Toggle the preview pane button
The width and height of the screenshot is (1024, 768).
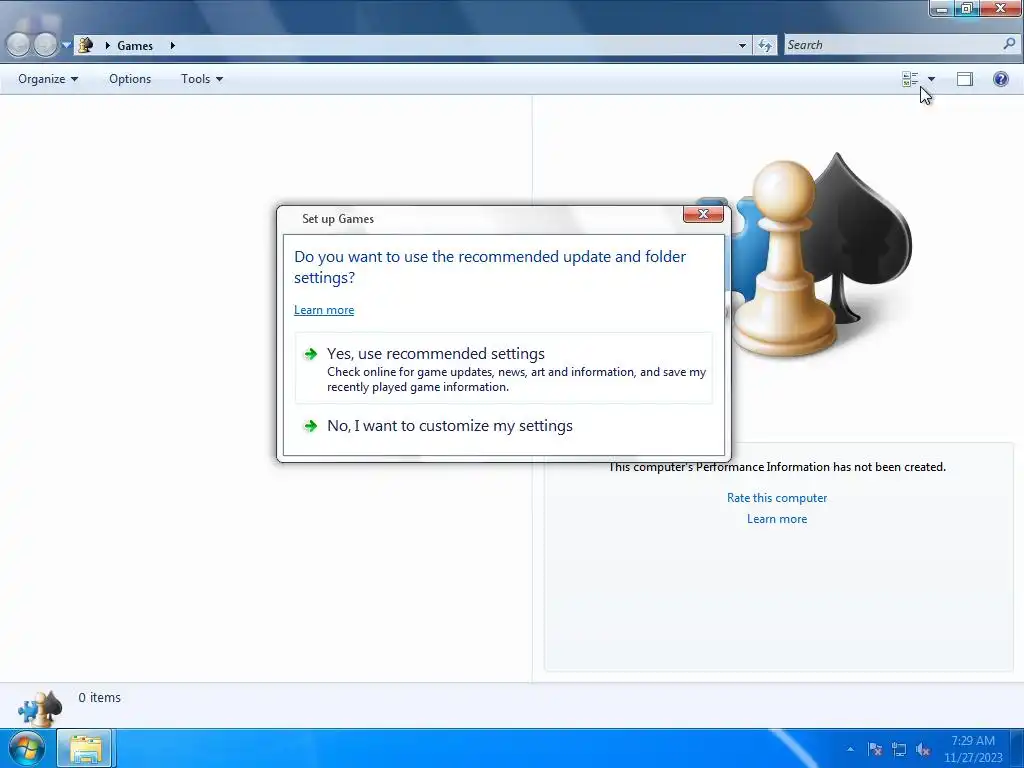tap(965, 79)
